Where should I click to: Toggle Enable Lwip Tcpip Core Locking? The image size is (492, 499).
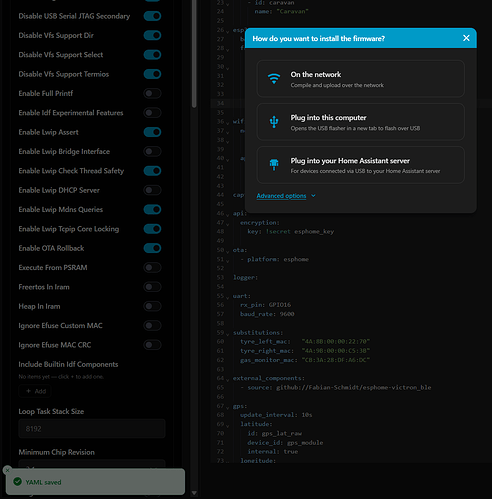pos(152,229)
